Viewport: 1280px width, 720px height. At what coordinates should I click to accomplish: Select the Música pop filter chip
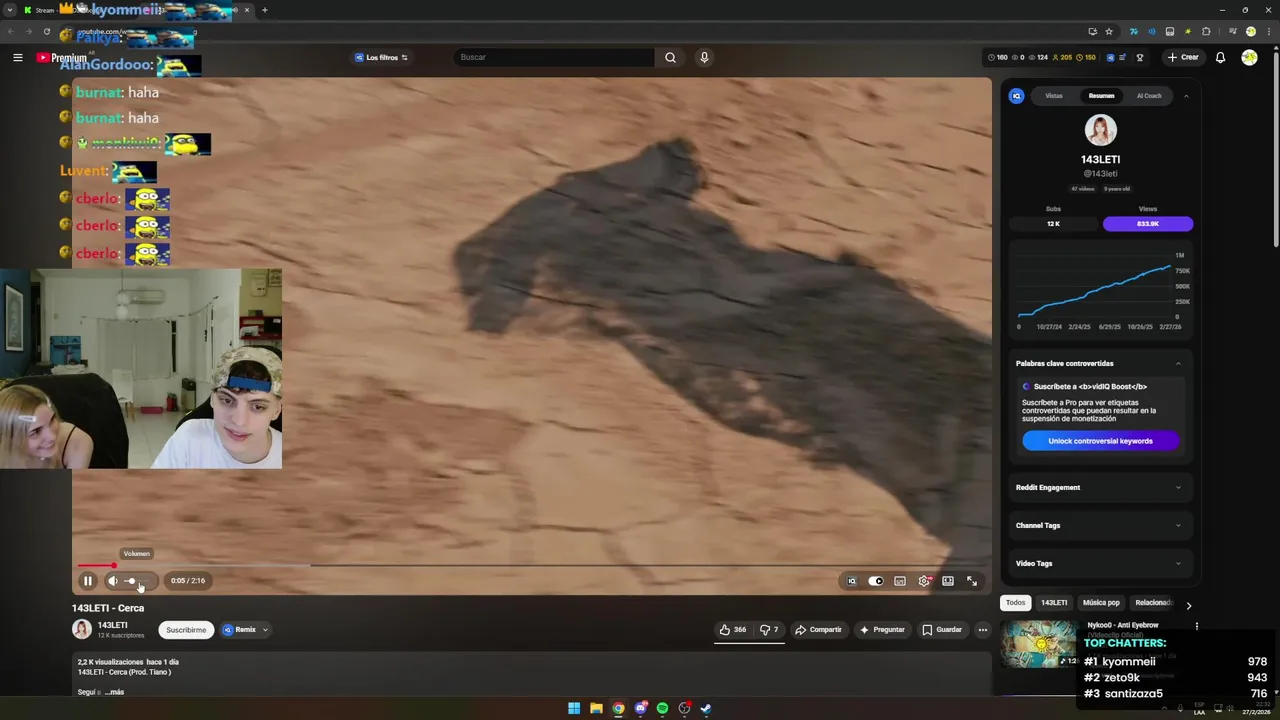coord(1101,603)
